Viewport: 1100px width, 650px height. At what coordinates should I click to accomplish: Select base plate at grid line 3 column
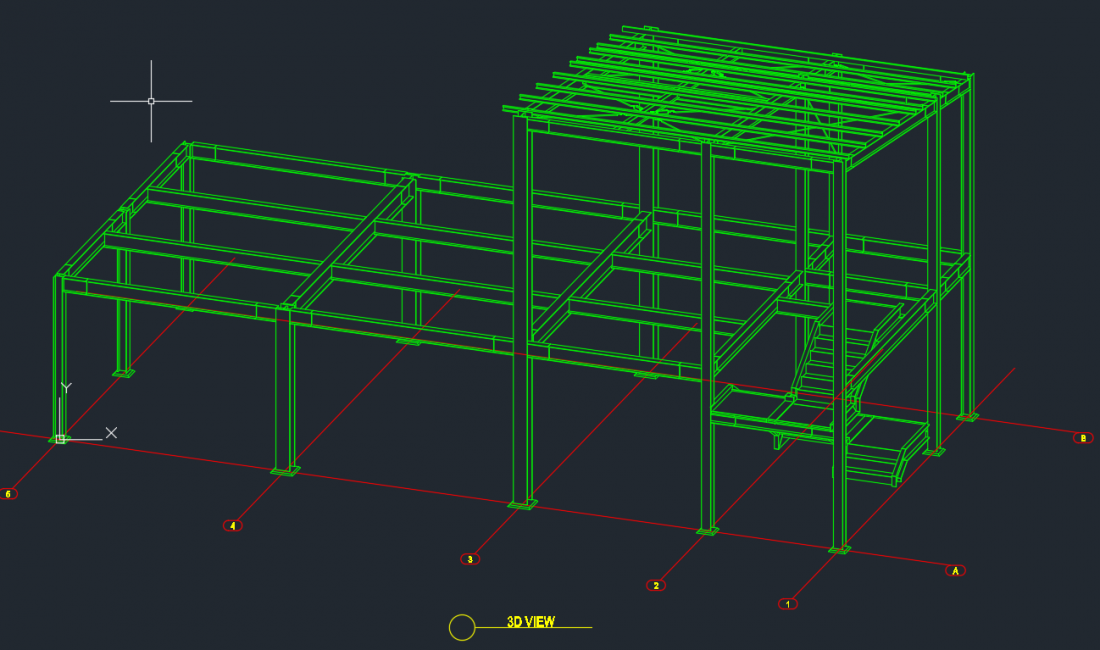(521, 505)
